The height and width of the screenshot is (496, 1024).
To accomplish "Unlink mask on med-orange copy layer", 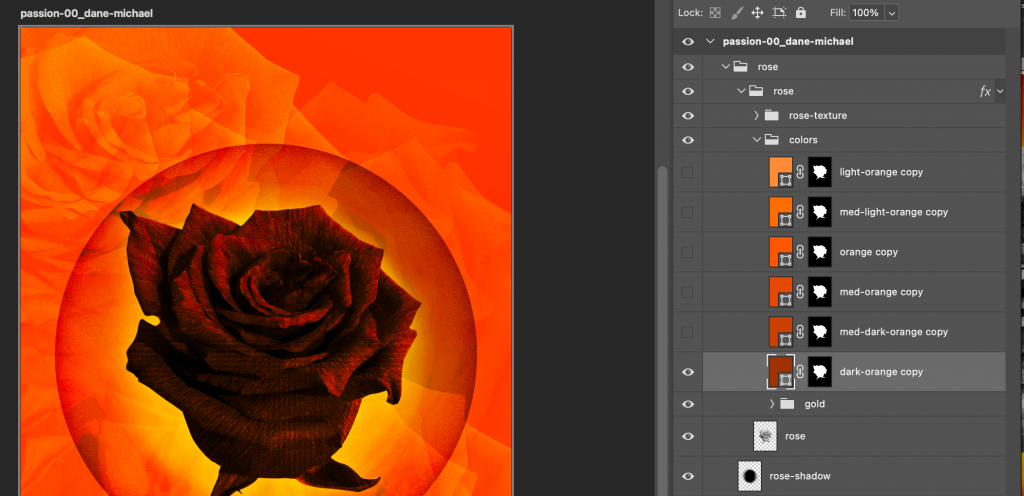I will (801, 292).
